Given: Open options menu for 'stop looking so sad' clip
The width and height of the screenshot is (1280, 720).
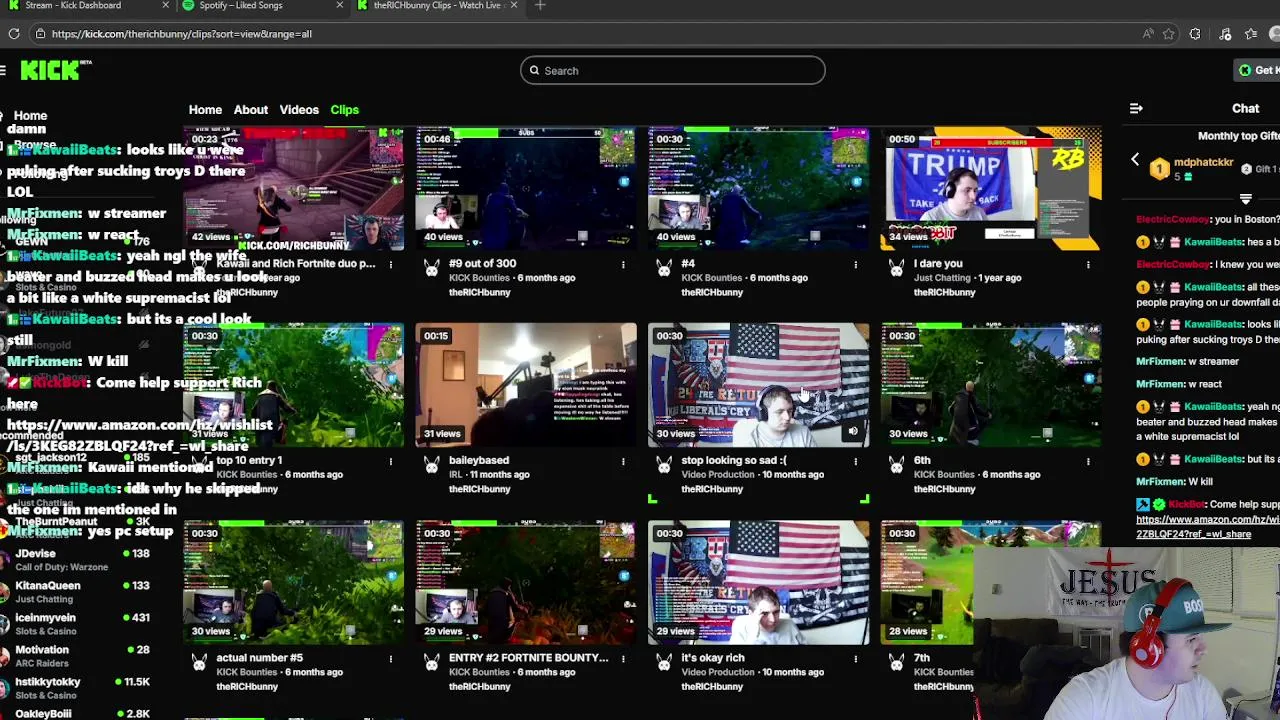Looking at the screenshot, I should click(x=855, y=462).
